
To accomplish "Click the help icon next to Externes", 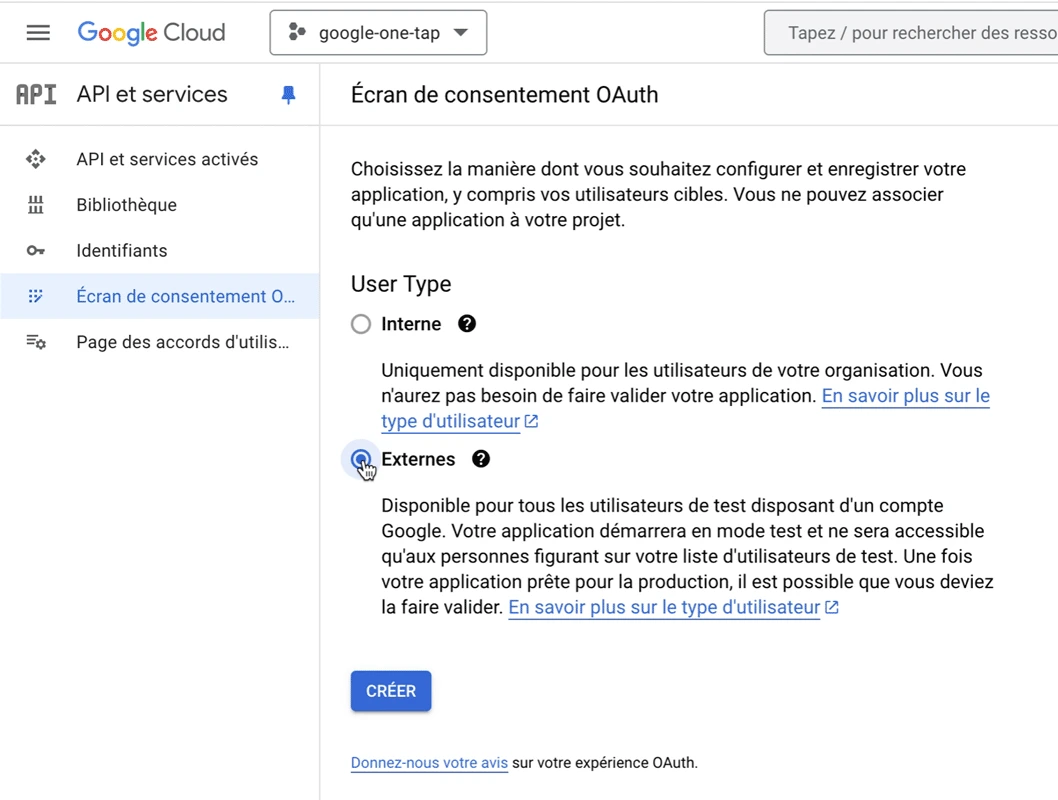I will point(480,459).
